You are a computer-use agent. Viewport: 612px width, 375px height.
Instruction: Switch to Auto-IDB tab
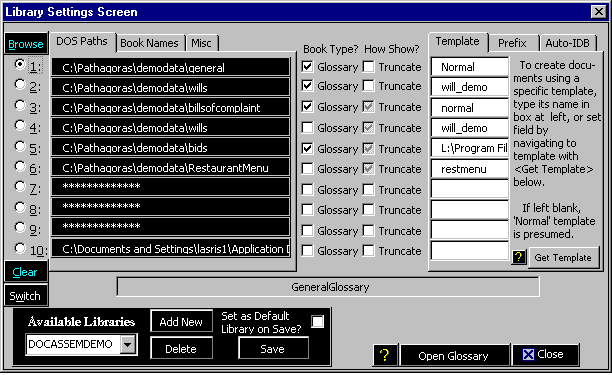point(568,43)
